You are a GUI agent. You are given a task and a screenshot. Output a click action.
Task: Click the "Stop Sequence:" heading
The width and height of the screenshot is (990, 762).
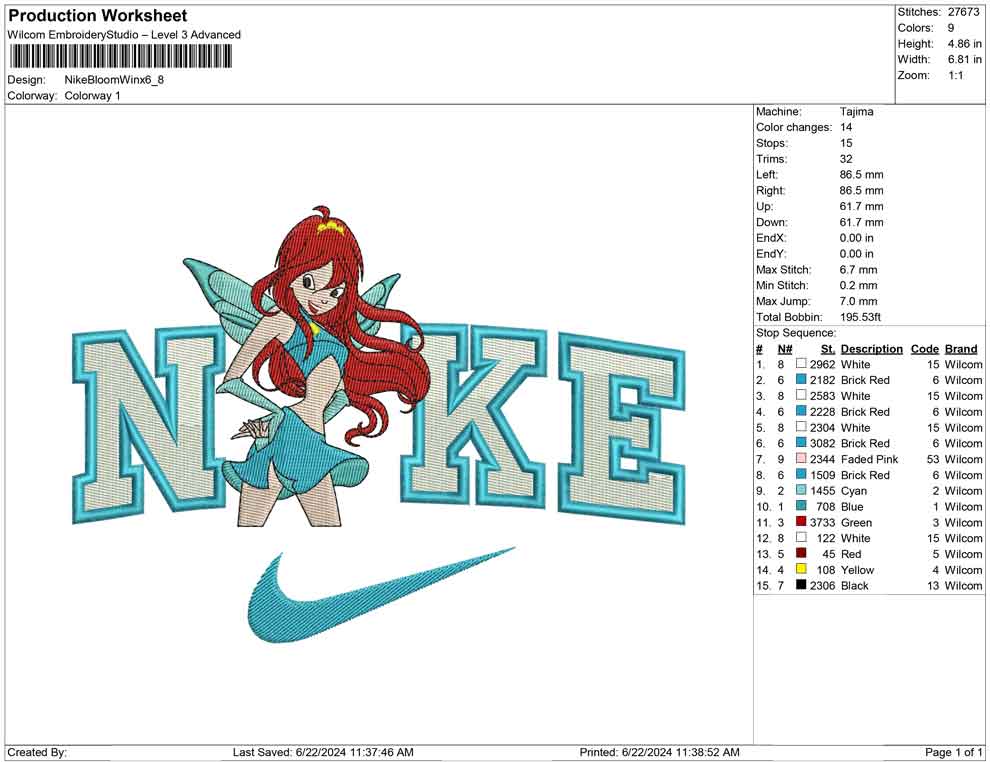tap(796, 332)
